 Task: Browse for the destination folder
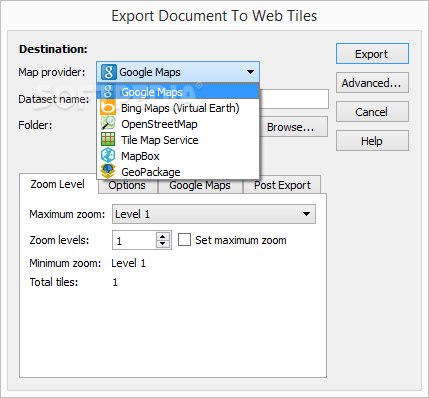tap(293, 127)
